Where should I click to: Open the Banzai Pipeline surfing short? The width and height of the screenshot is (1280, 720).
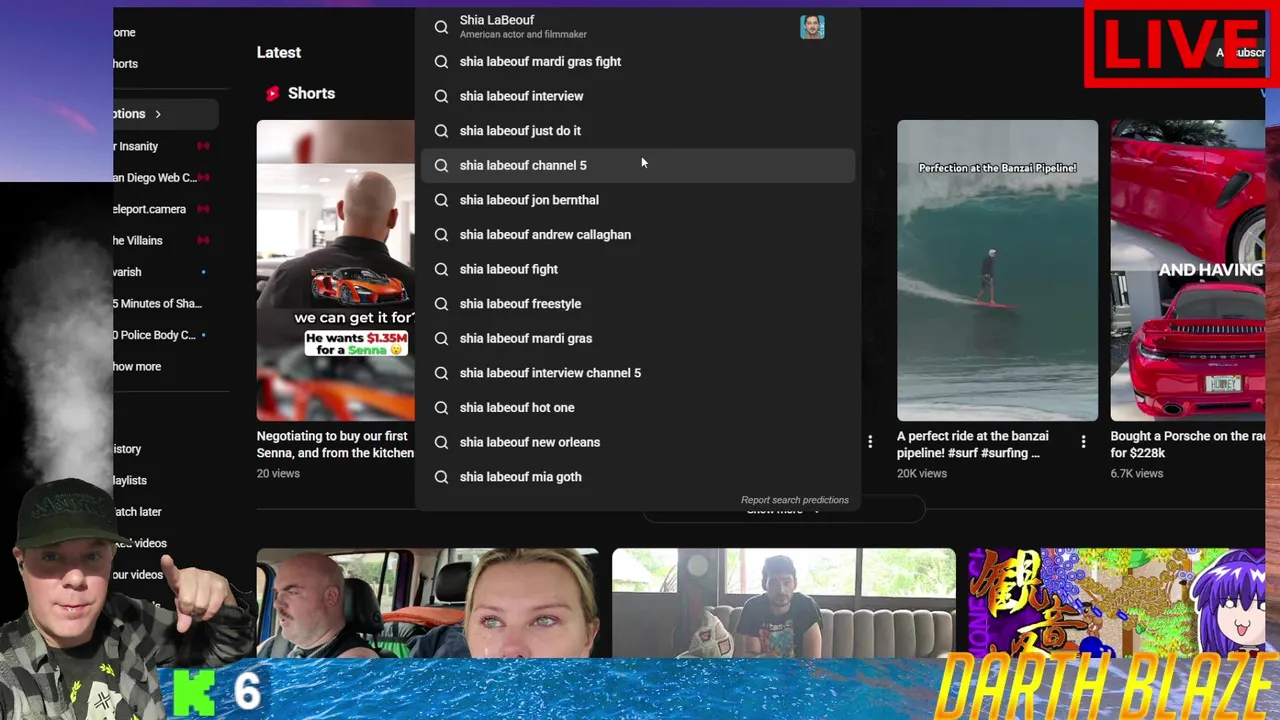997,270
